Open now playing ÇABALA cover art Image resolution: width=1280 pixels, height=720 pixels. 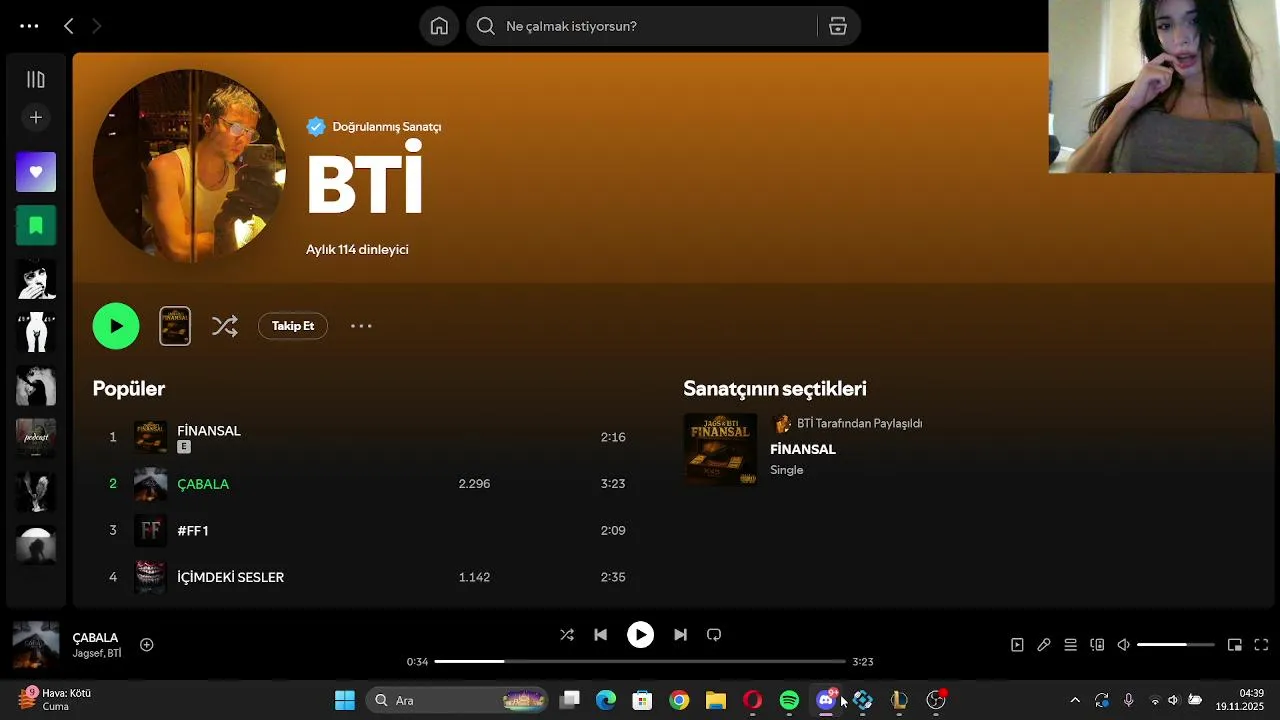tap(36, 645)
